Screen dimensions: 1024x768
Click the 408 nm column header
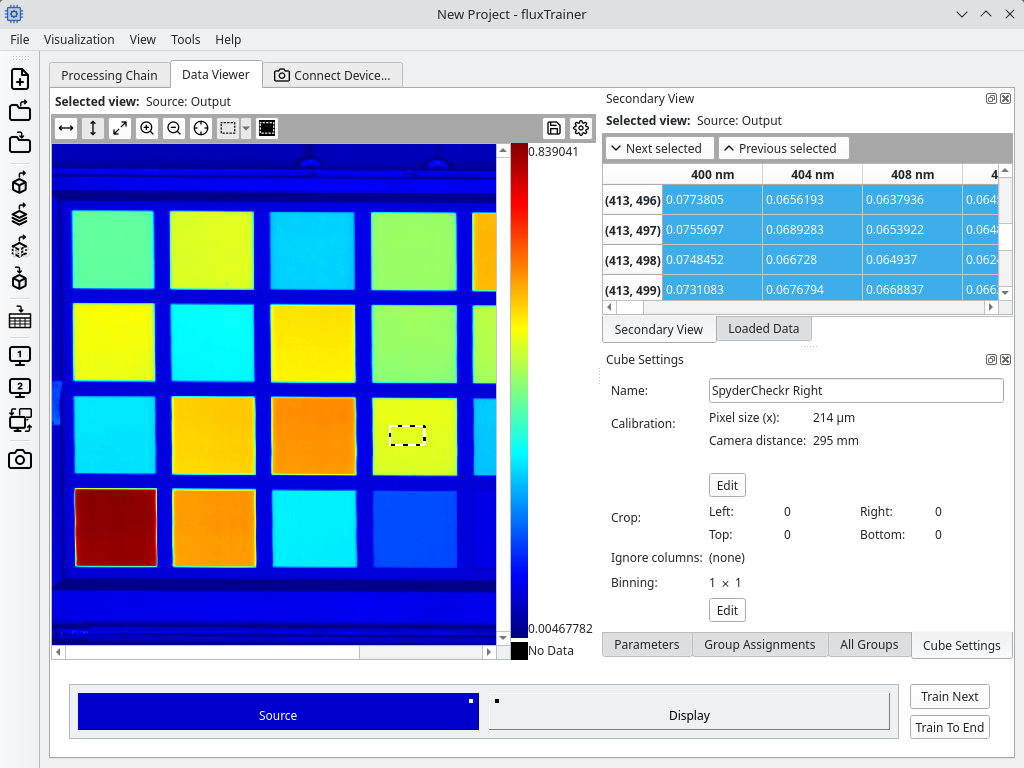click(x=912, y=174)
